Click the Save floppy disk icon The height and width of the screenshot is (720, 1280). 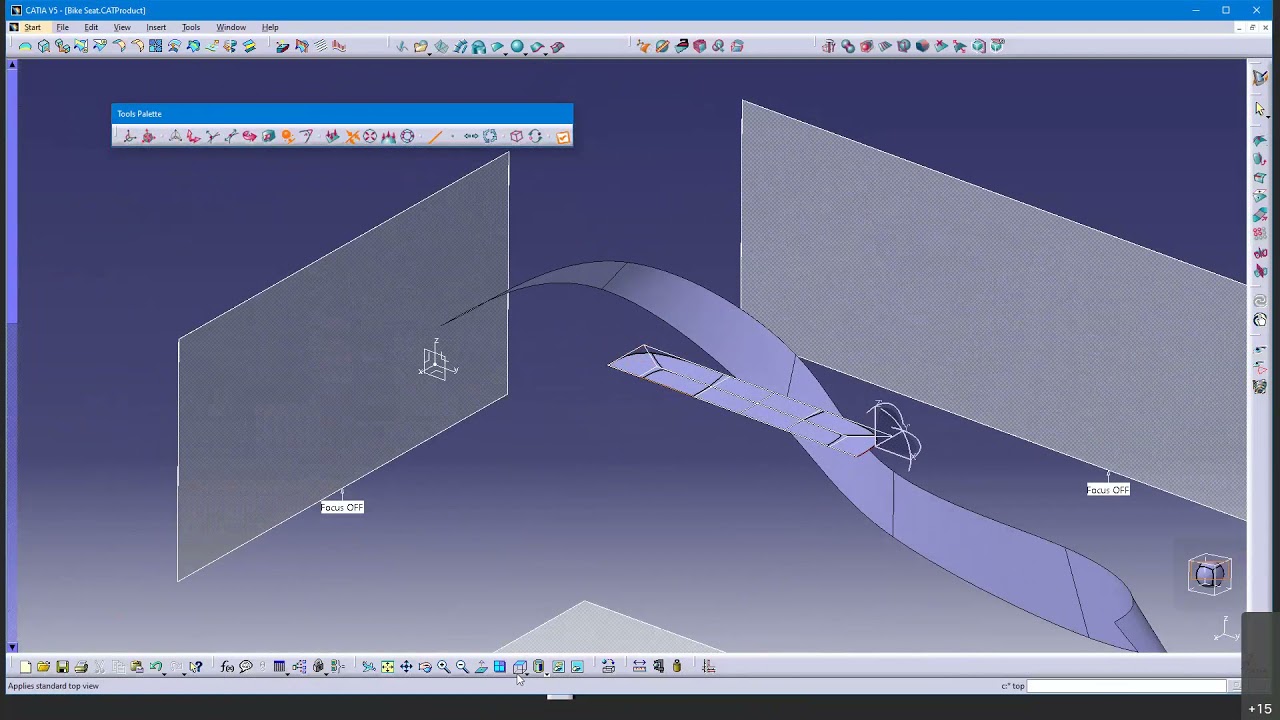point(62,667)
